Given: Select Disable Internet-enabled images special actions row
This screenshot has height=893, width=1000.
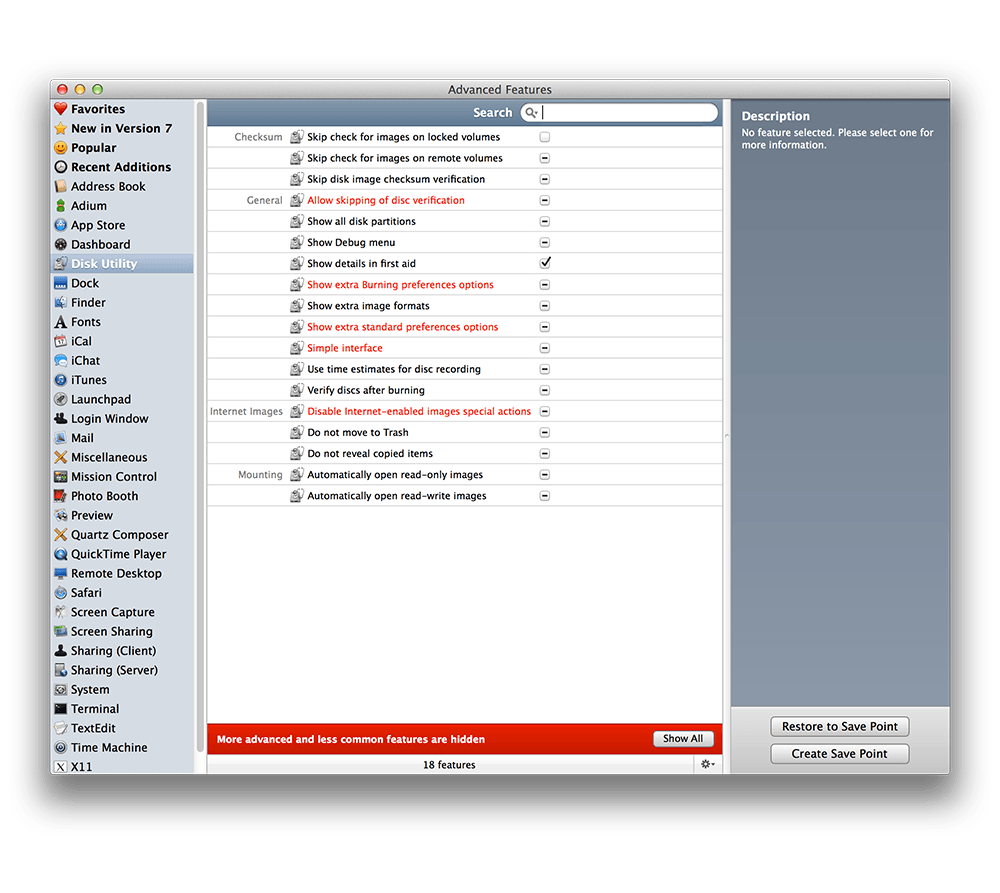Looking at the screenshot, I should [464, 411].
